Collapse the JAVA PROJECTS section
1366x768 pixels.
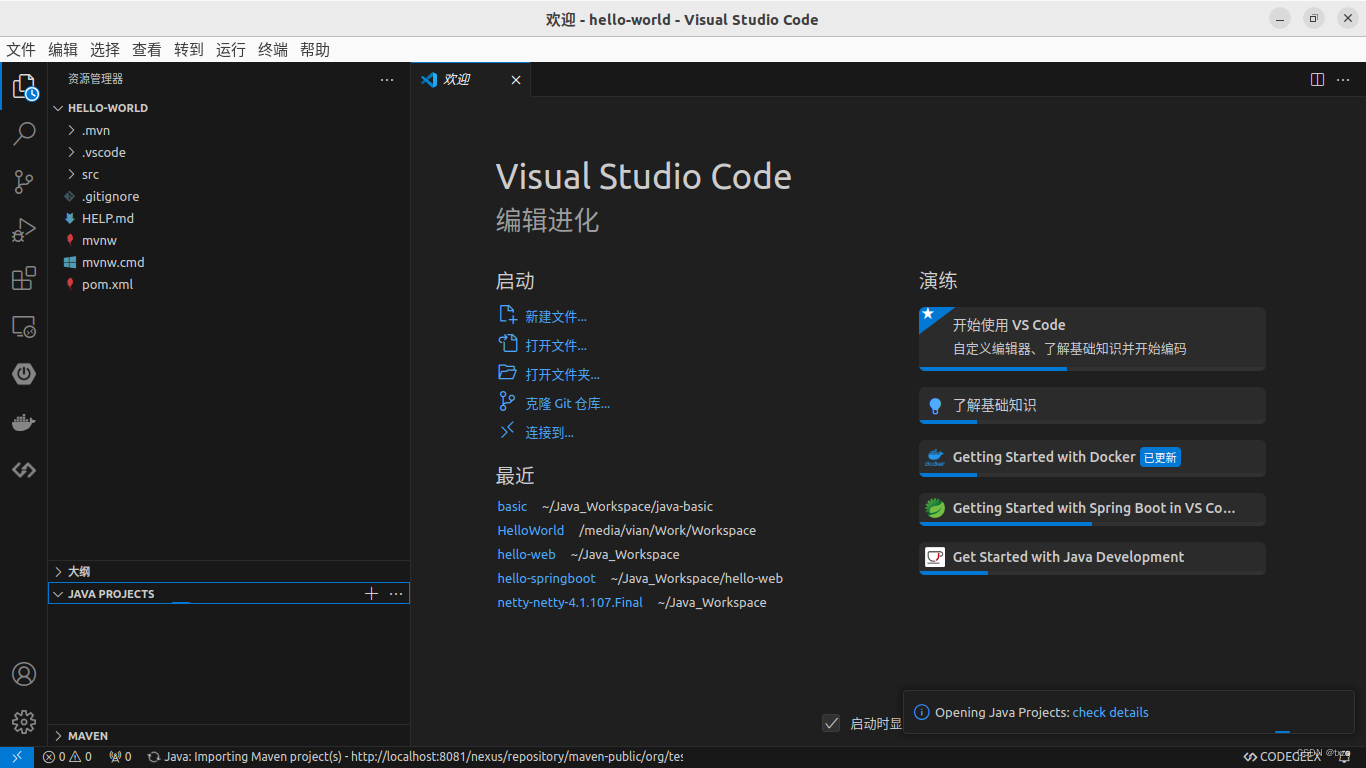(x=205, y=594)
